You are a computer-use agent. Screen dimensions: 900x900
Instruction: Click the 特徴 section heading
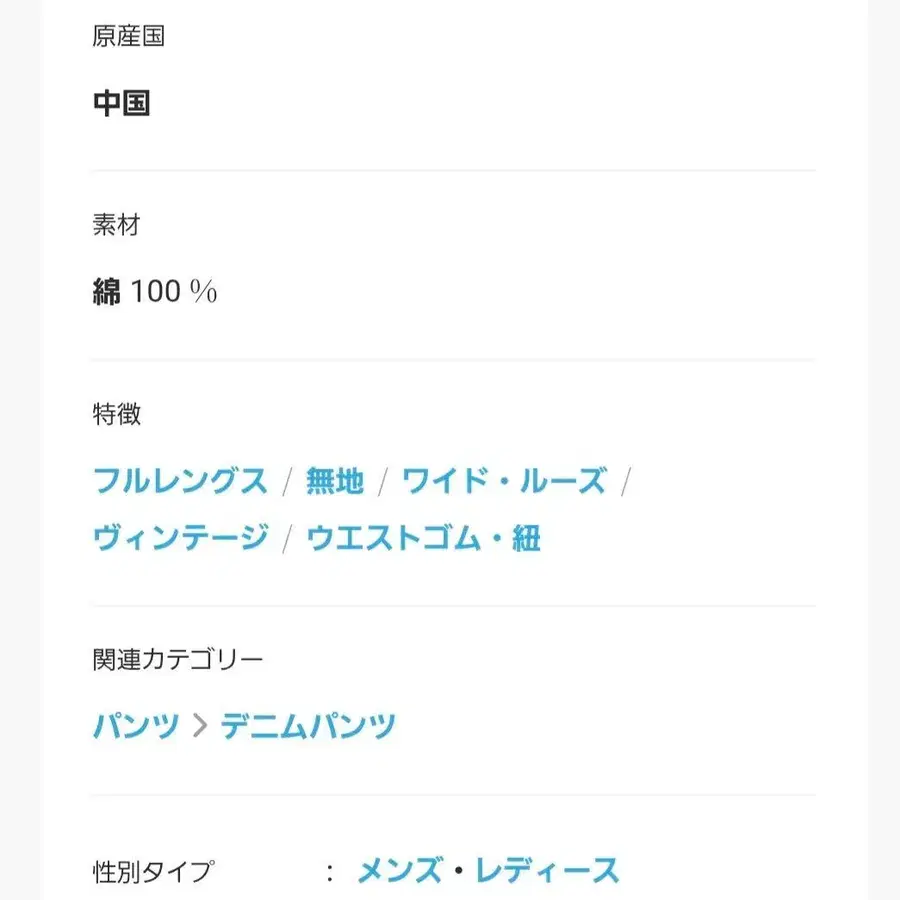point(116,414)
